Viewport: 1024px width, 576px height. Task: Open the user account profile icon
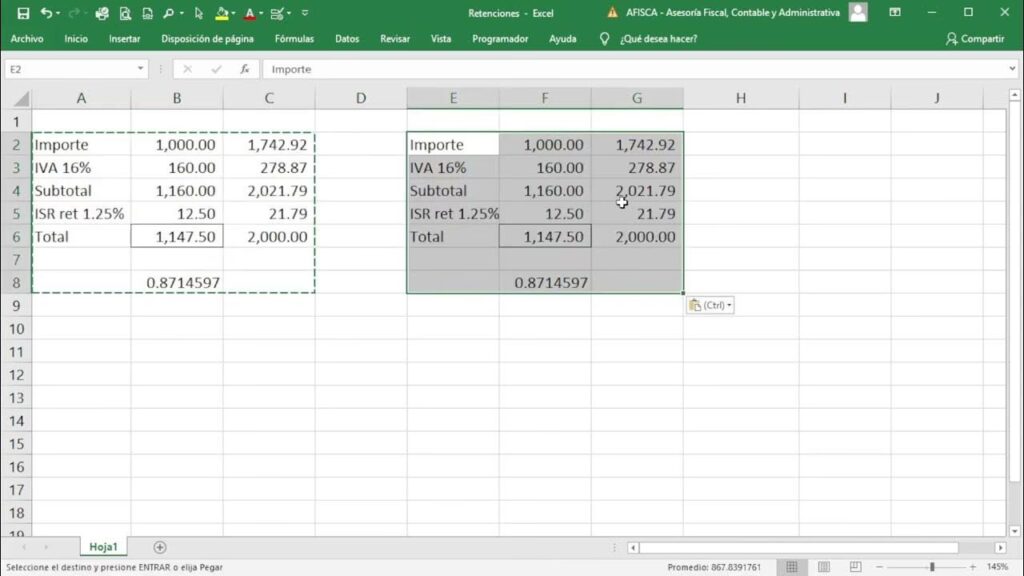click(x=858, y=13)
